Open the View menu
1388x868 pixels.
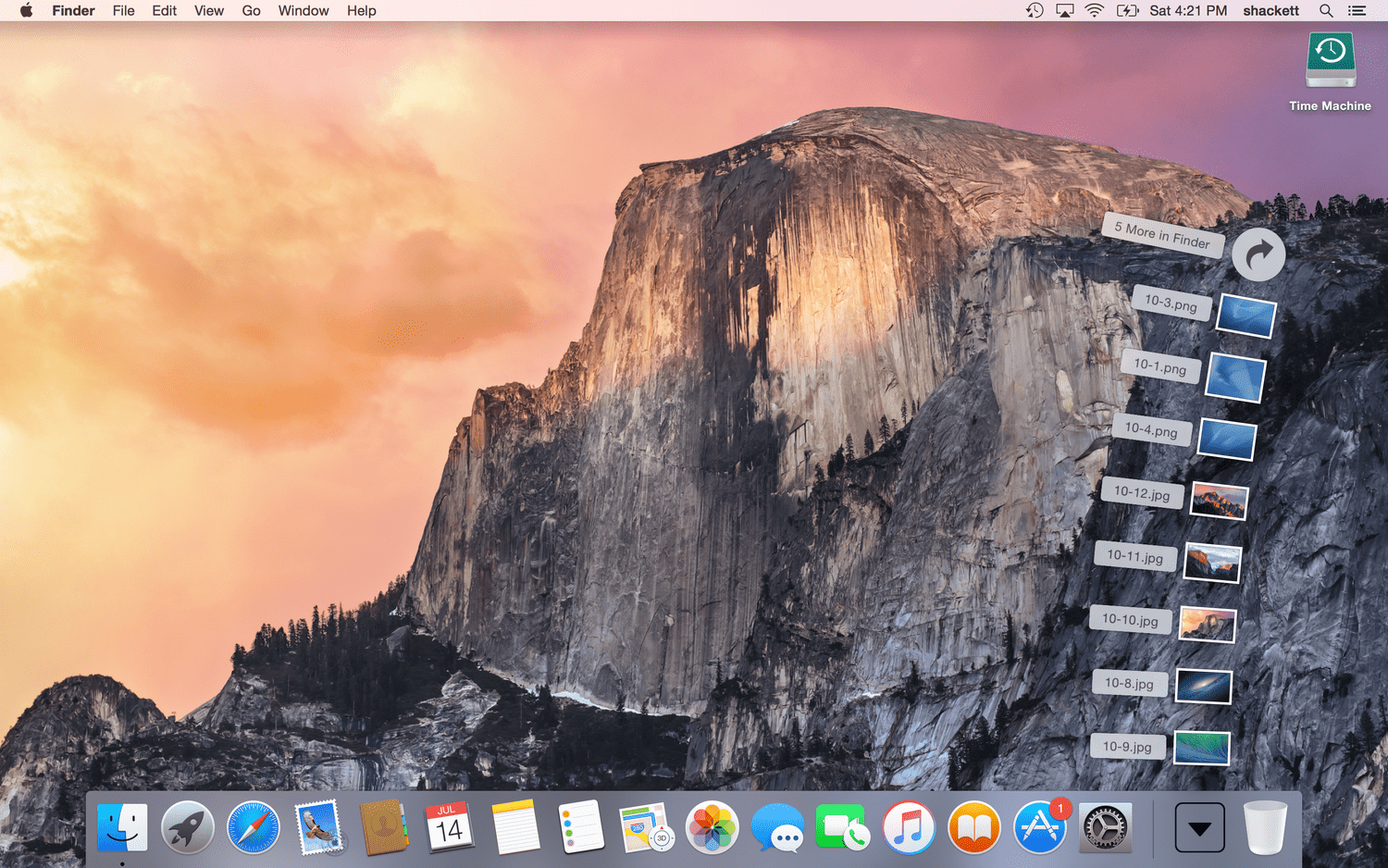[x=208, y=10]
